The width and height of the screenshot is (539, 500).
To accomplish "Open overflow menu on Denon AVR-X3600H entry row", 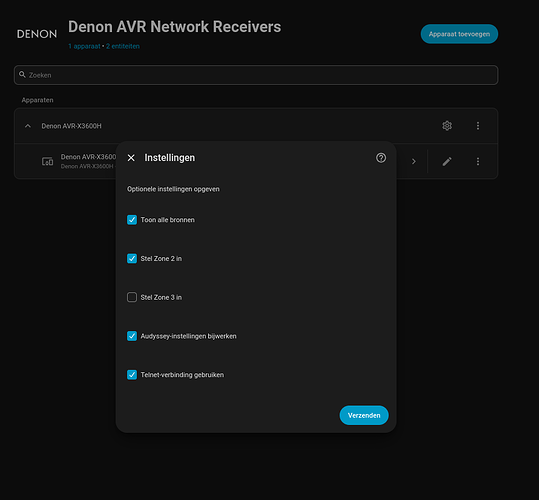I will pyautogui.click(x=478, y=126).
